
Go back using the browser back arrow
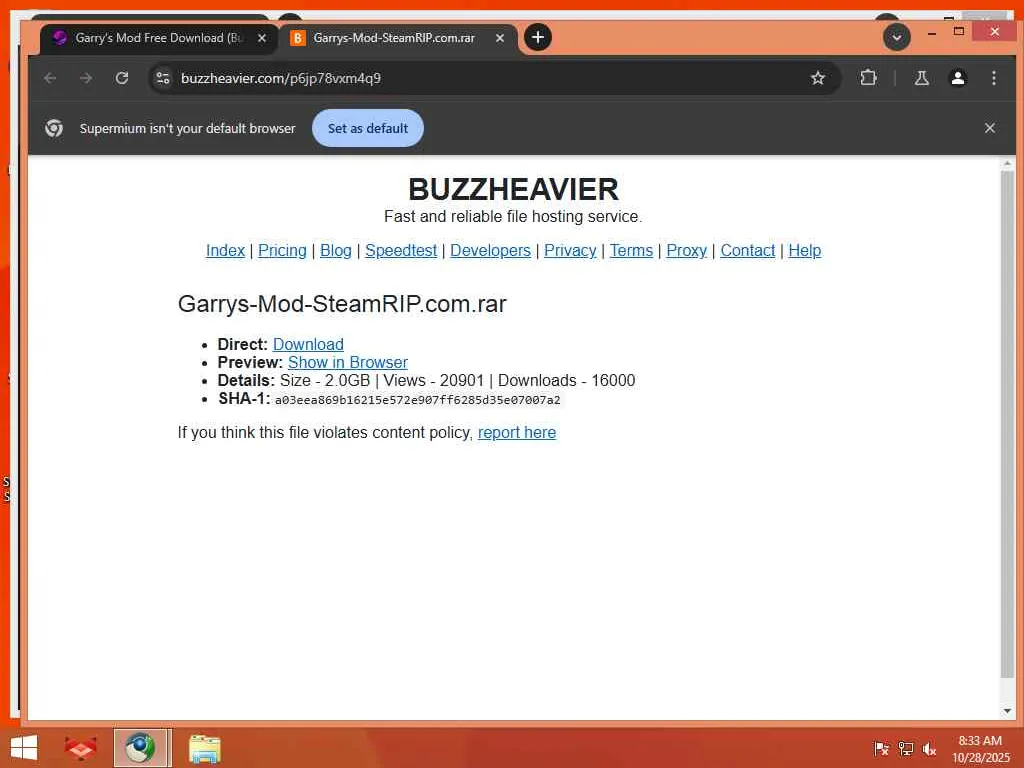(50, 78)
